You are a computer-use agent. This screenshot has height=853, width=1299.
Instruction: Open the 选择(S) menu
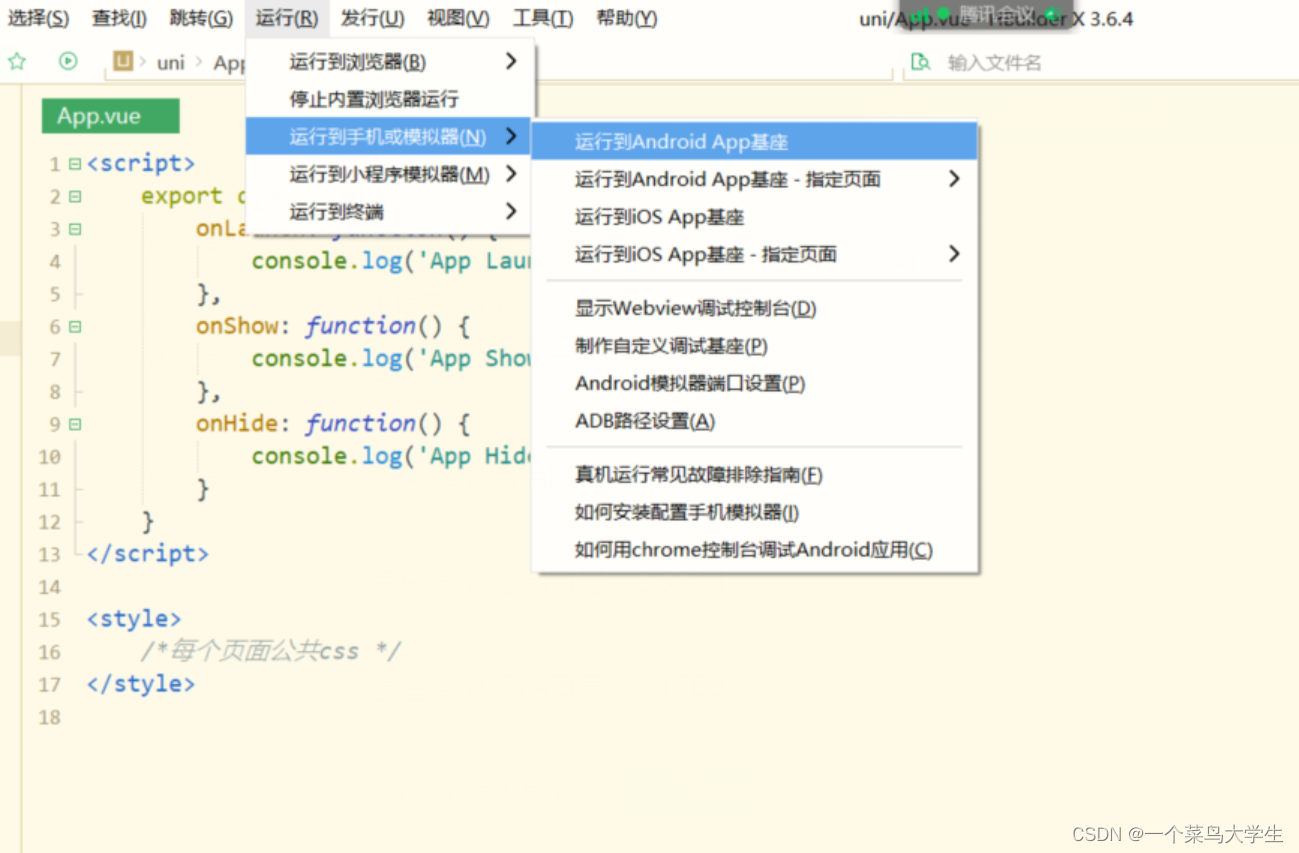pos(39,18)
